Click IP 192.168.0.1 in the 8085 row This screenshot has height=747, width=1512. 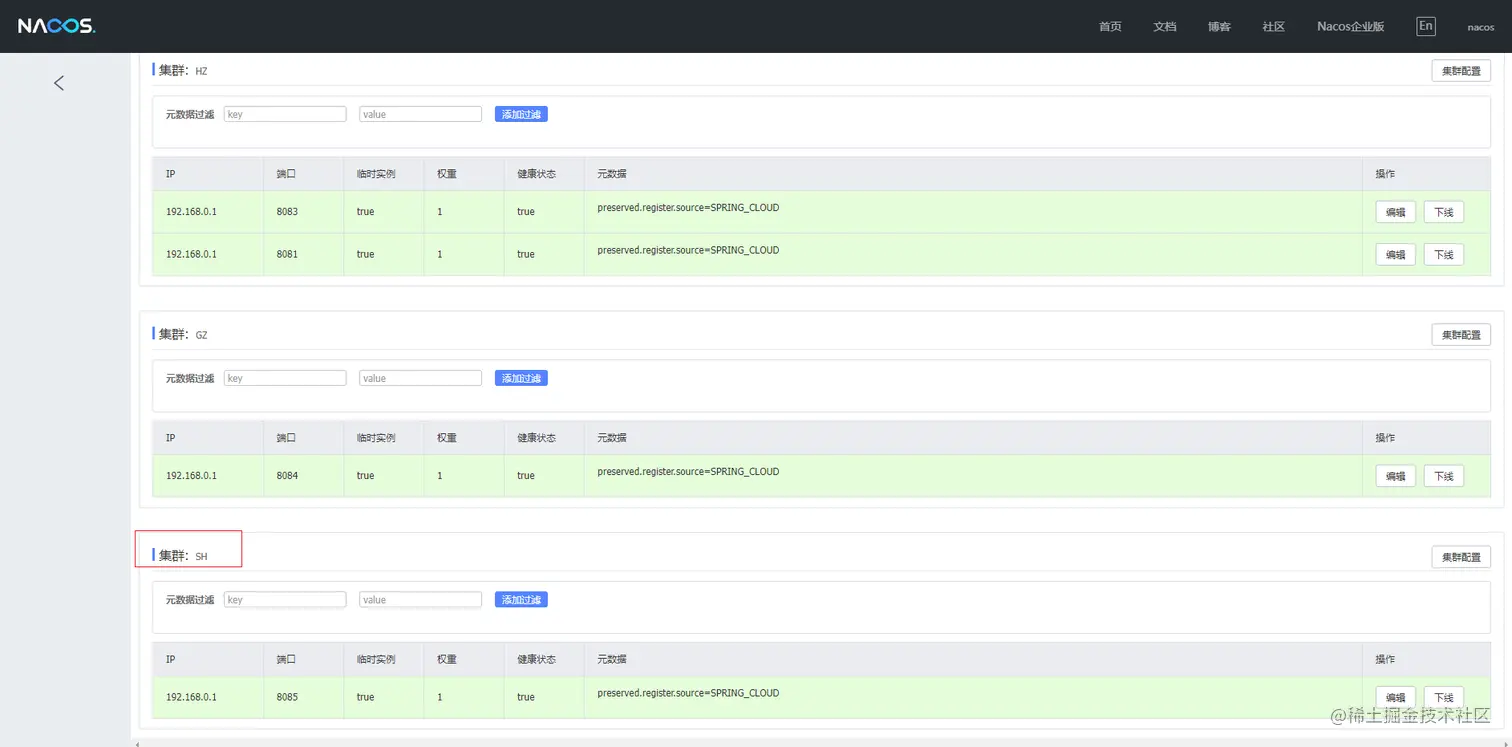(x=191, y=697)
